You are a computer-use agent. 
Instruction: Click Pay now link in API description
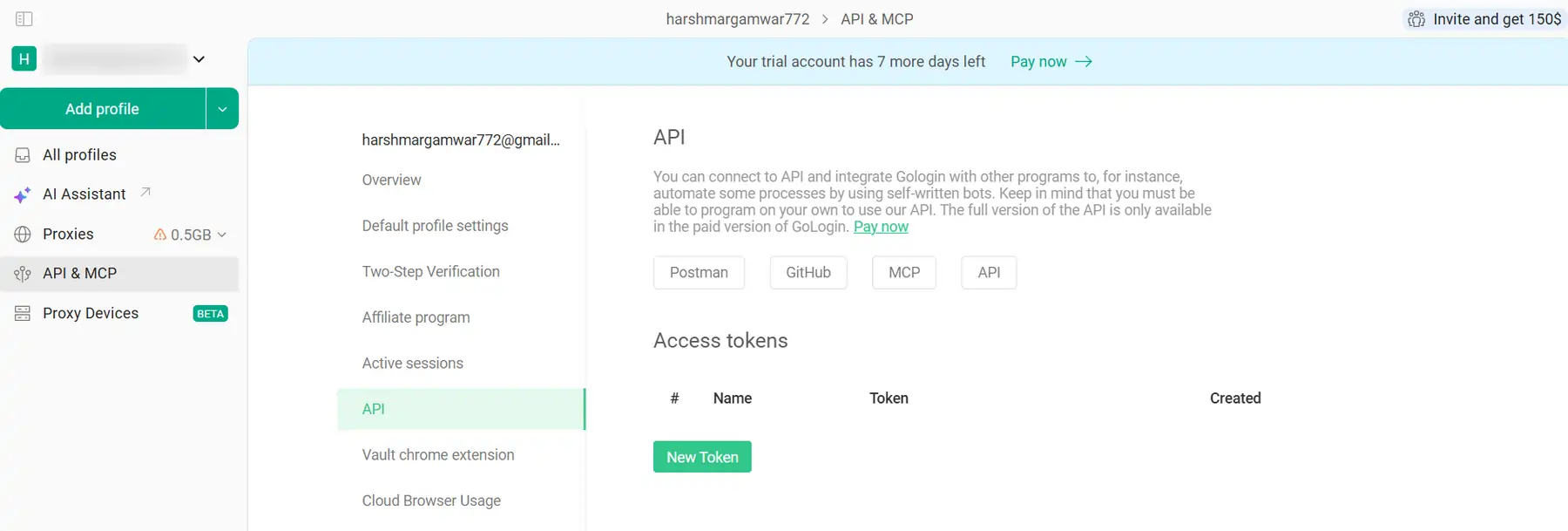pos(881,227)
